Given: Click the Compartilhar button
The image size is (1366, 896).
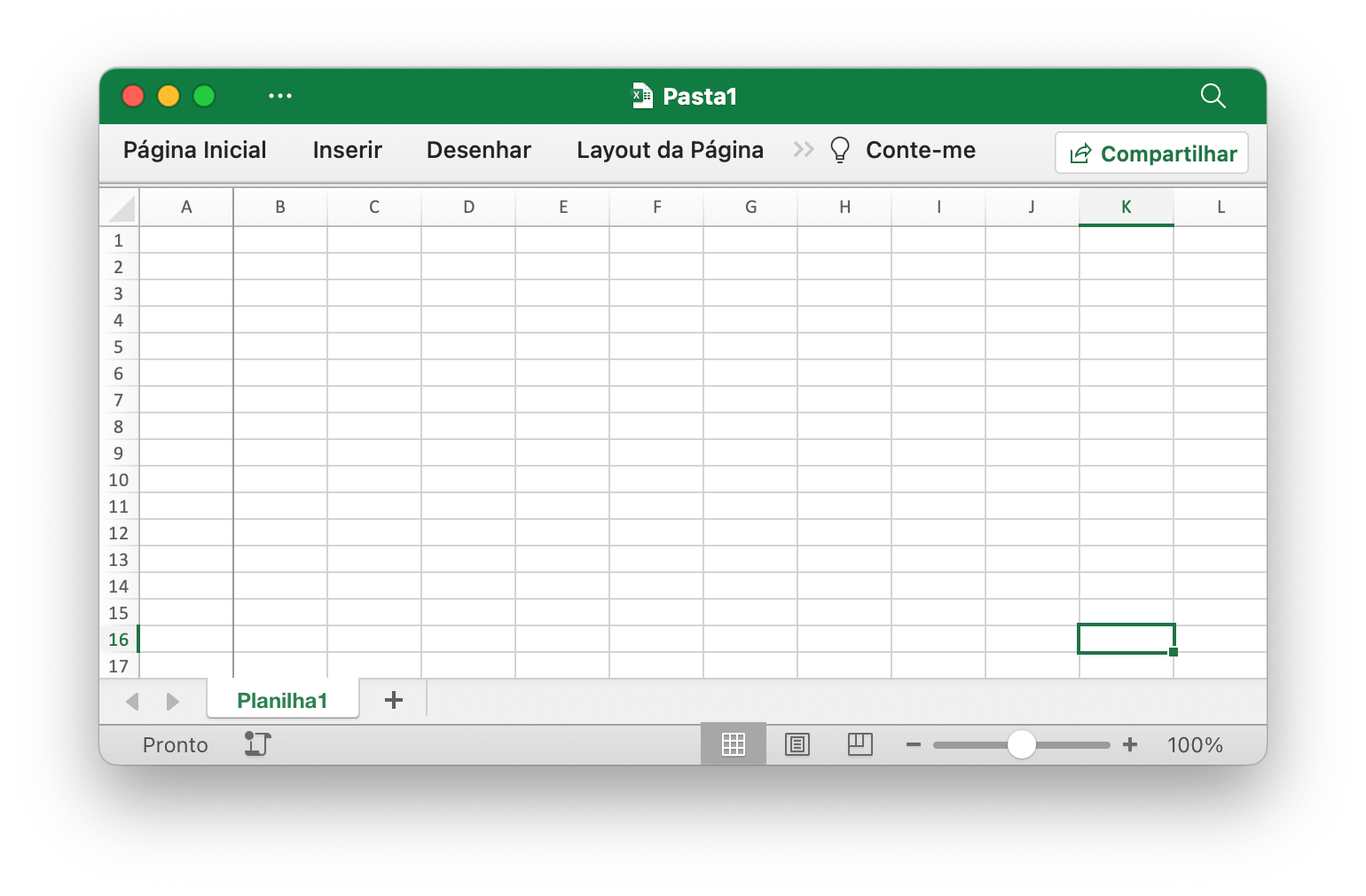Looking at the screenshot, I should point(1151,153).
